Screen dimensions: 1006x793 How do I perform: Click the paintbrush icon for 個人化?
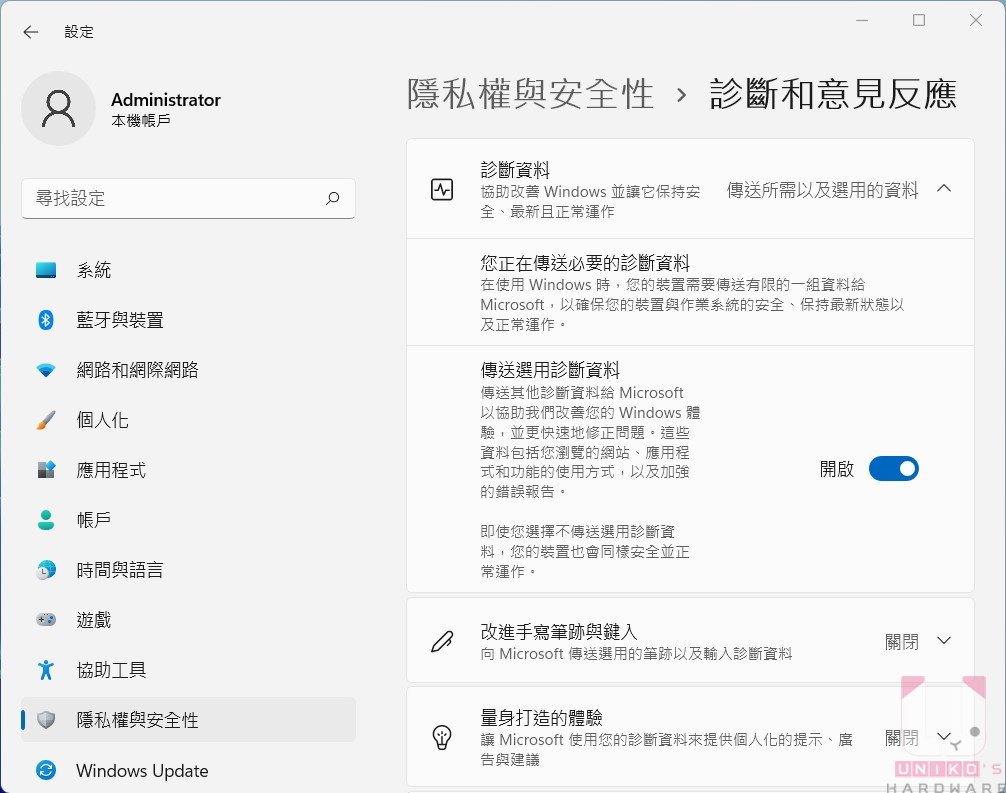(x=46, y=420)
